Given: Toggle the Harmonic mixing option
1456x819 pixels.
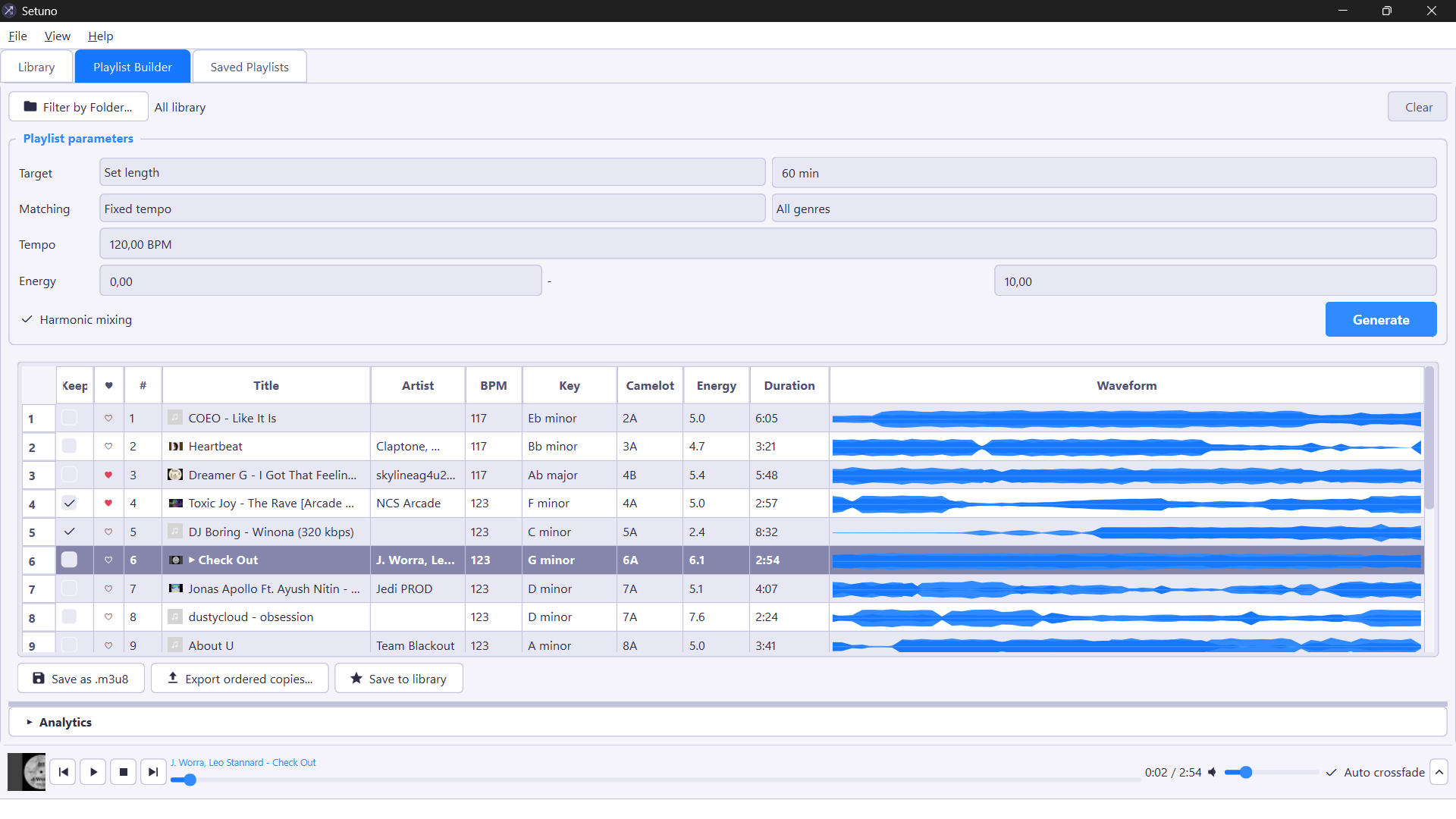Looking at the screenshot, I should point(76,319).
